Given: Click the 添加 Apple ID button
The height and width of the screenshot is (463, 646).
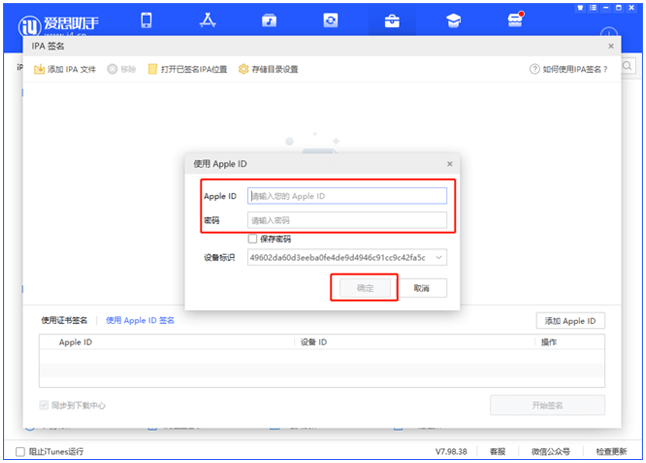Looking at the screenshot, I should point(570,321).
